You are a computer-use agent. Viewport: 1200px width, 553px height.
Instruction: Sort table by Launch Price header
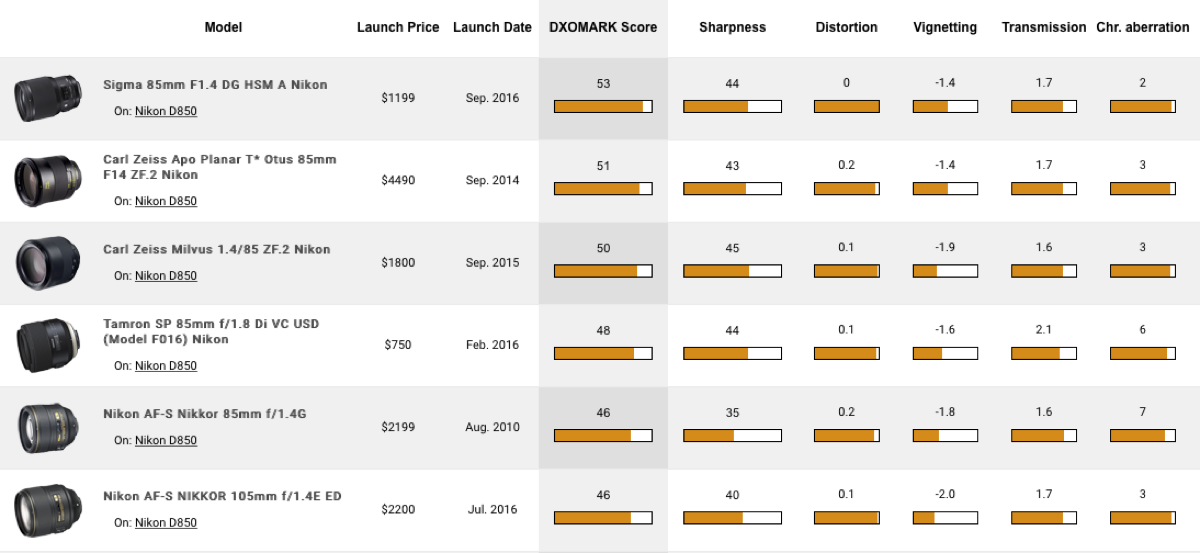coord(398,28)
